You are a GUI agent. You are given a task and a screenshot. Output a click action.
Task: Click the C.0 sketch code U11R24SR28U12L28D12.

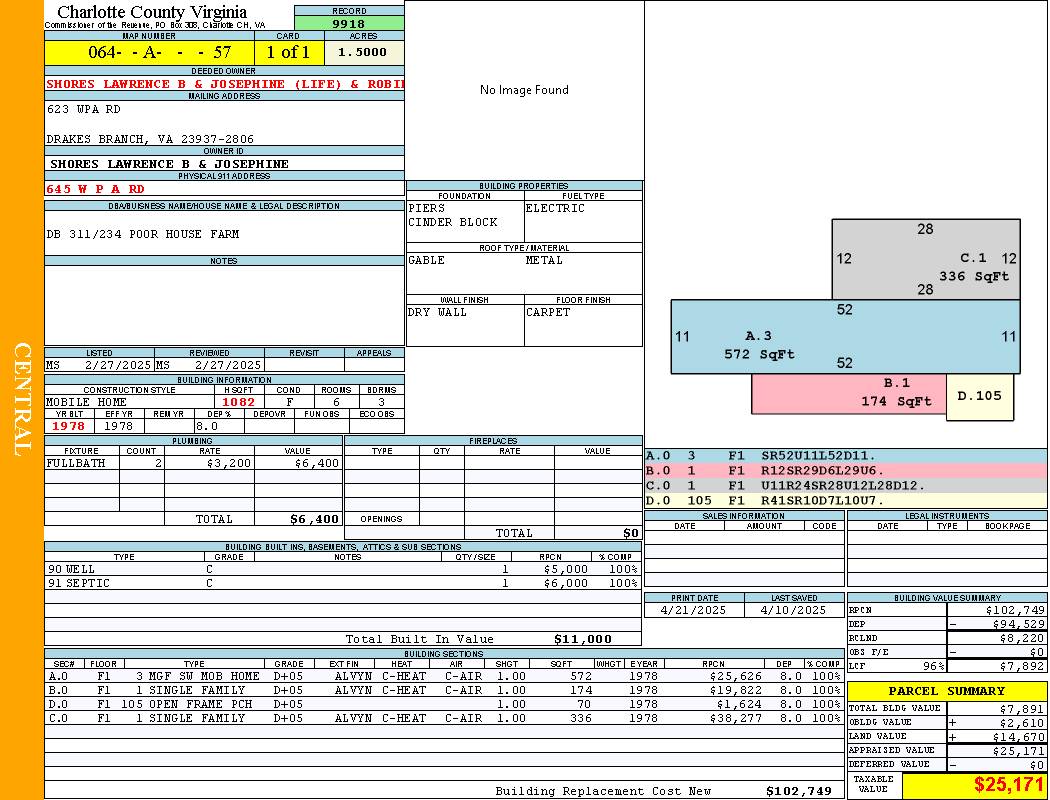point(842,485)
